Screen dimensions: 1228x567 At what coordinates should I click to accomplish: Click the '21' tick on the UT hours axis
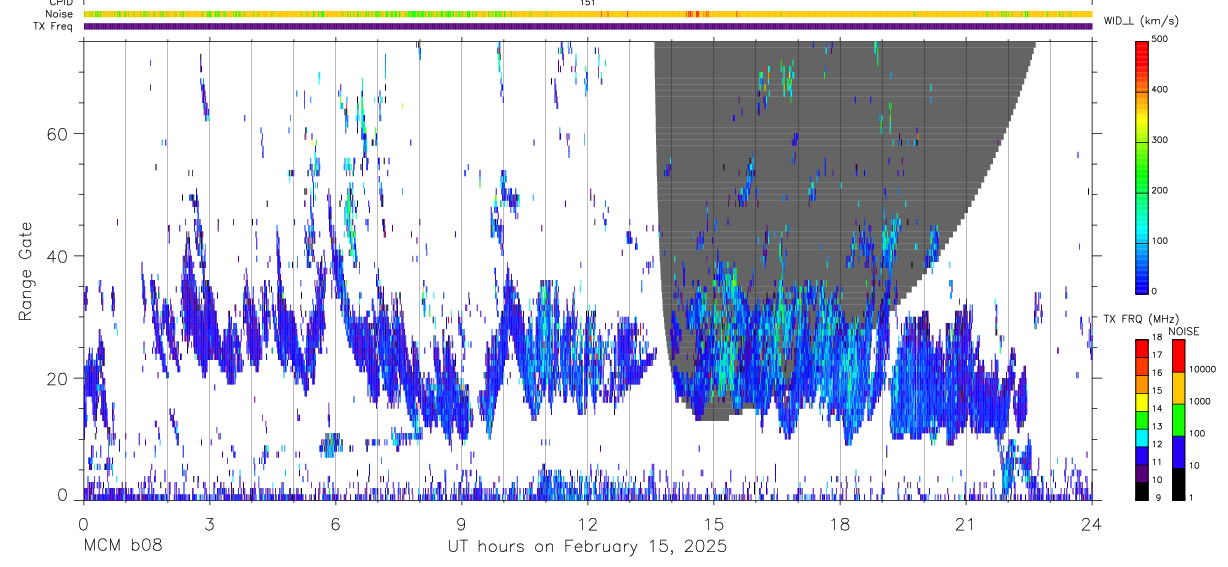point(966,524)
